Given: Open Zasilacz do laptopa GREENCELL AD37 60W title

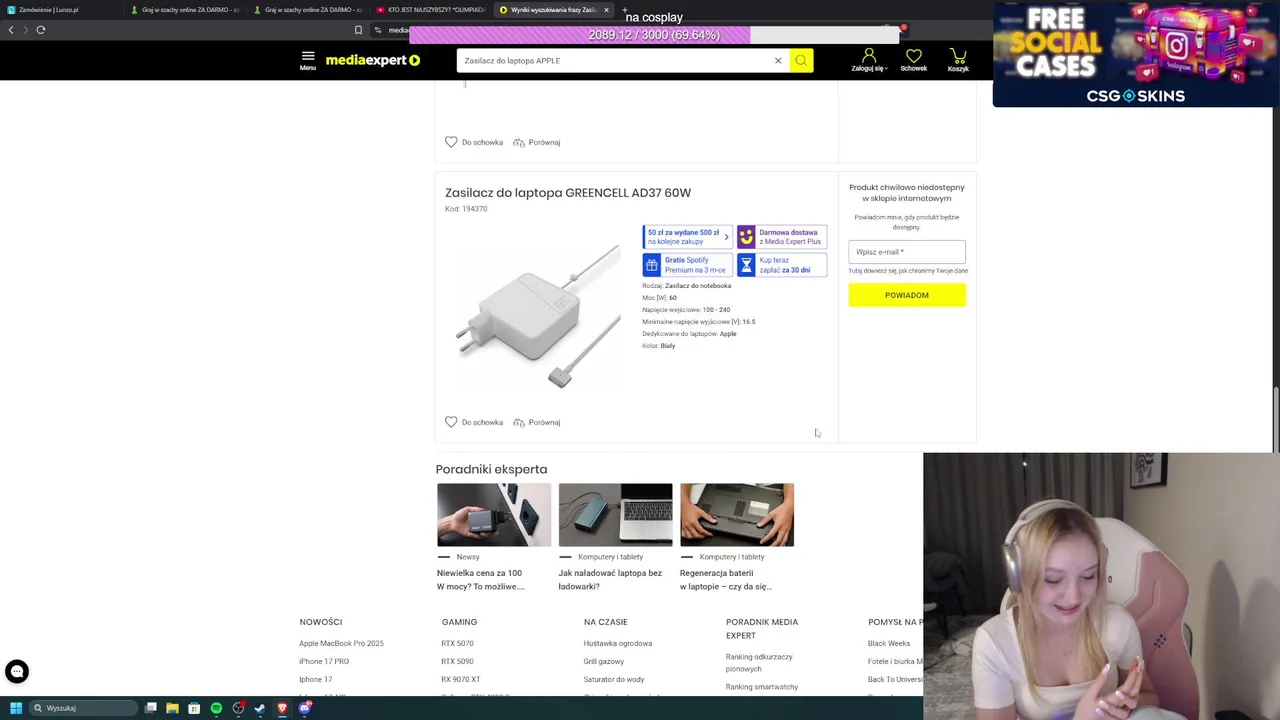Looking at the screenshot, I should (568, 193).
